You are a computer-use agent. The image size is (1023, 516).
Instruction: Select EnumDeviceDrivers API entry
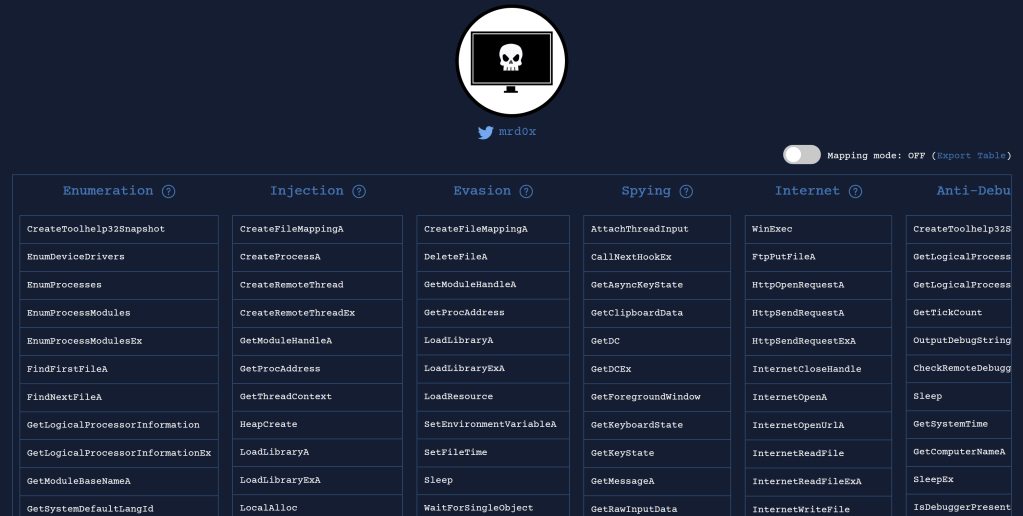pos(76,257)
